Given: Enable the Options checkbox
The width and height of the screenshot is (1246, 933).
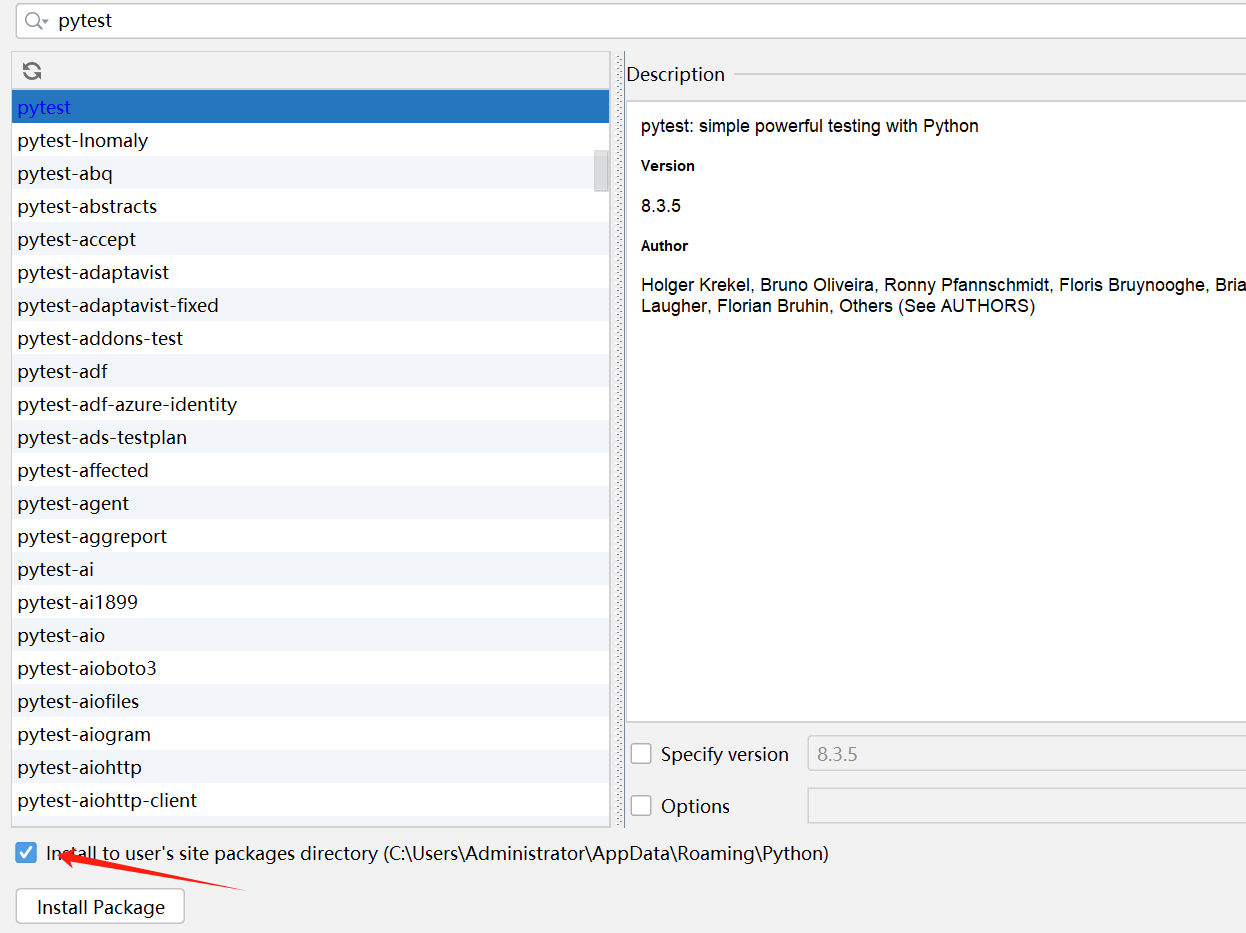Looking at the screenshot, I should point(641,806).
